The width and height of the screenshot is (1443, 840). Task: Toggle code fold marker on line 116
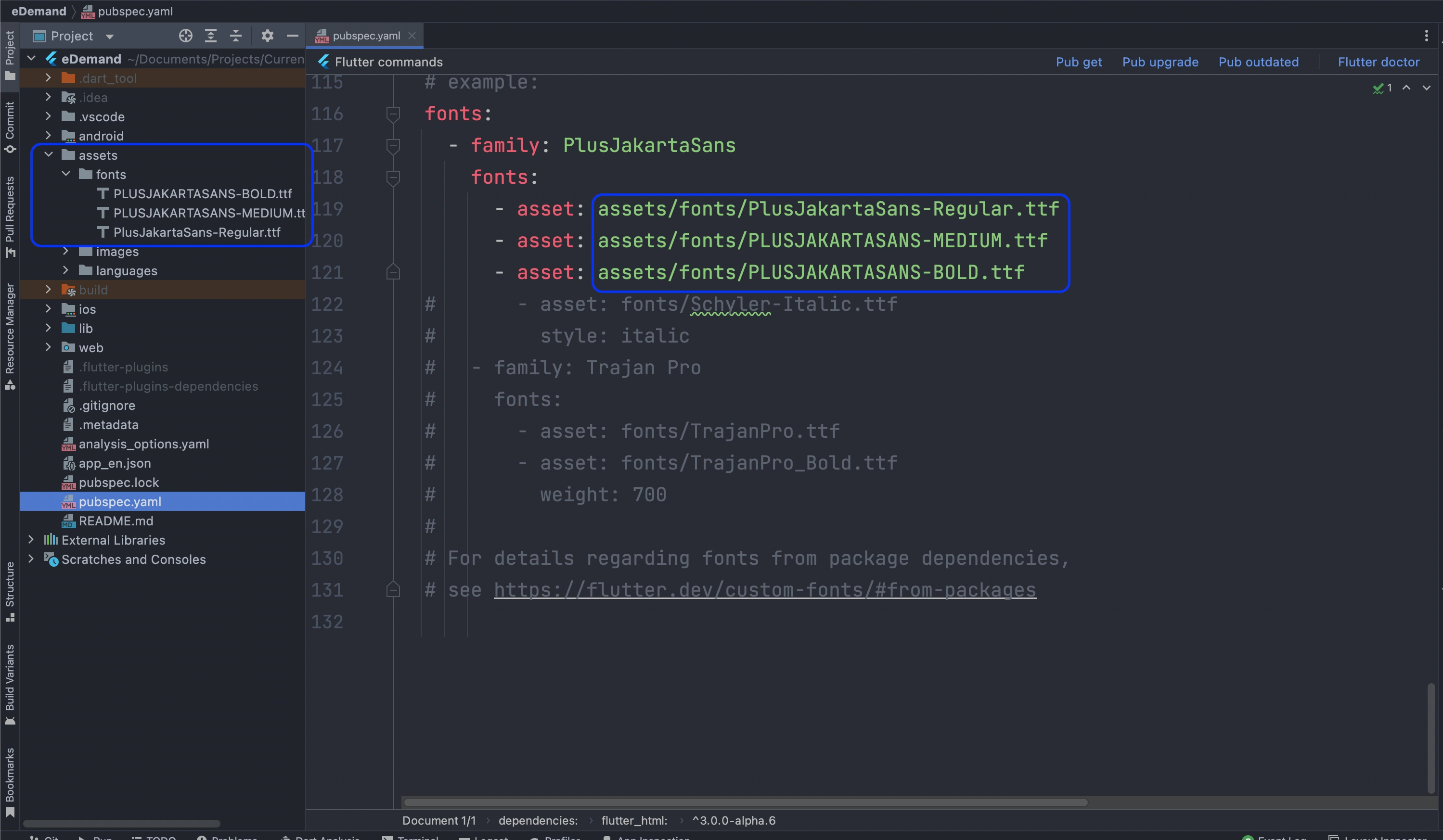(393, 114)
